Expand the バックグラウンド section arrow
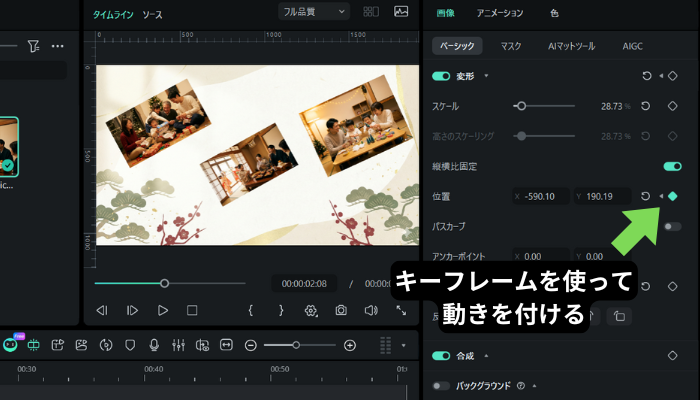Screen dimensions: 700x400 (534, 386)
